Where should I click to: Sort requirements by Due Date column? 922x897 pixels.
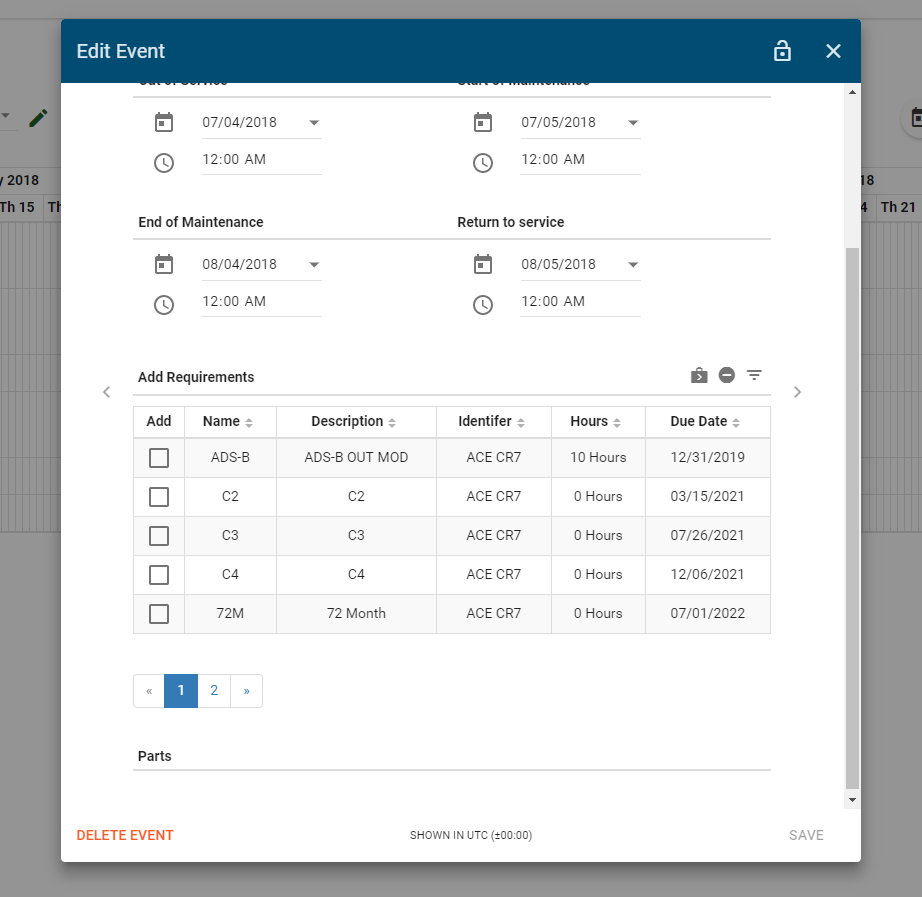click(736, 422)
